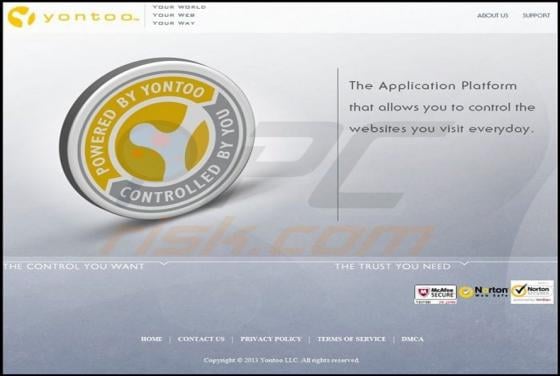Click the Powered by Yontoo badge
560x376 pixels.
coord(158,139)
